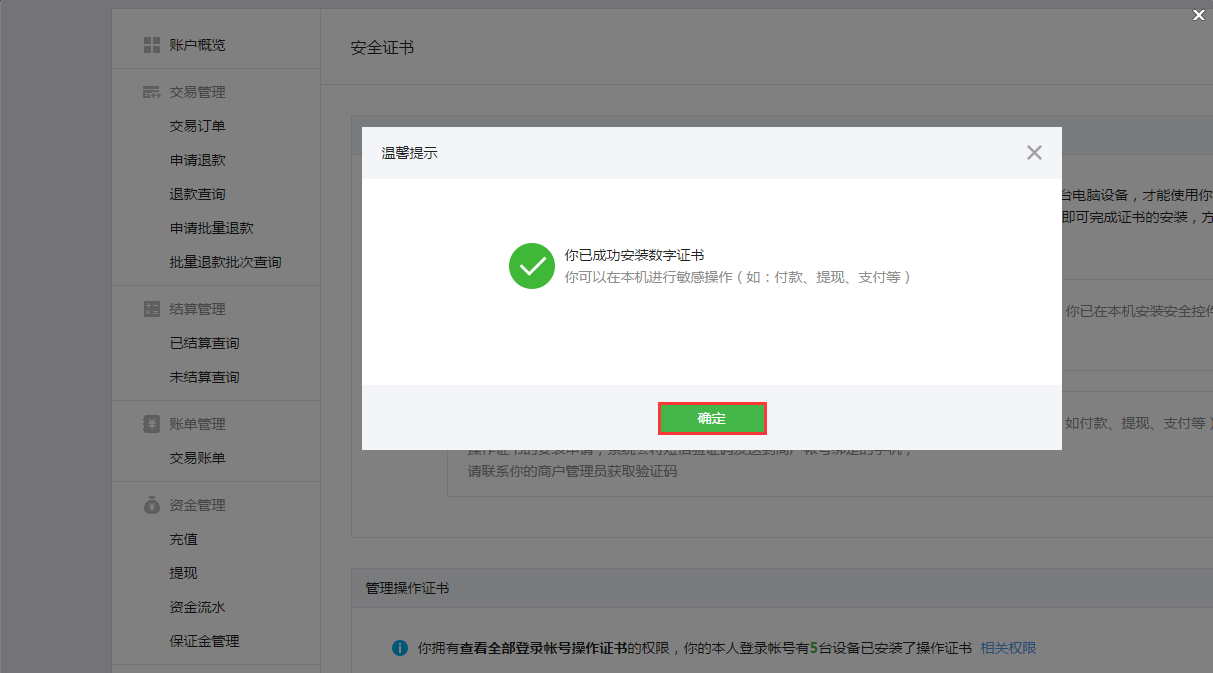Select 退款查询 menu item
This screenshot has width=1213, height=673.
[197, 194]
